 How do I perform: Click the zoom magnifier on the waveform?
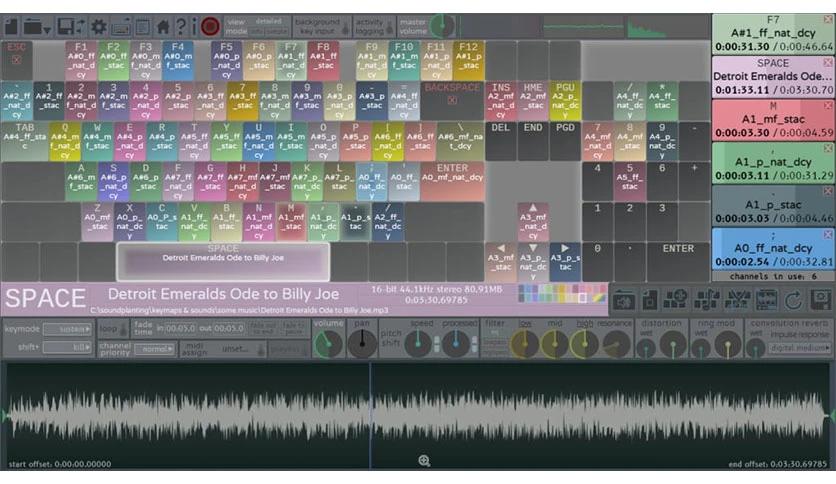pyautogui.click(x=424, y=461)
